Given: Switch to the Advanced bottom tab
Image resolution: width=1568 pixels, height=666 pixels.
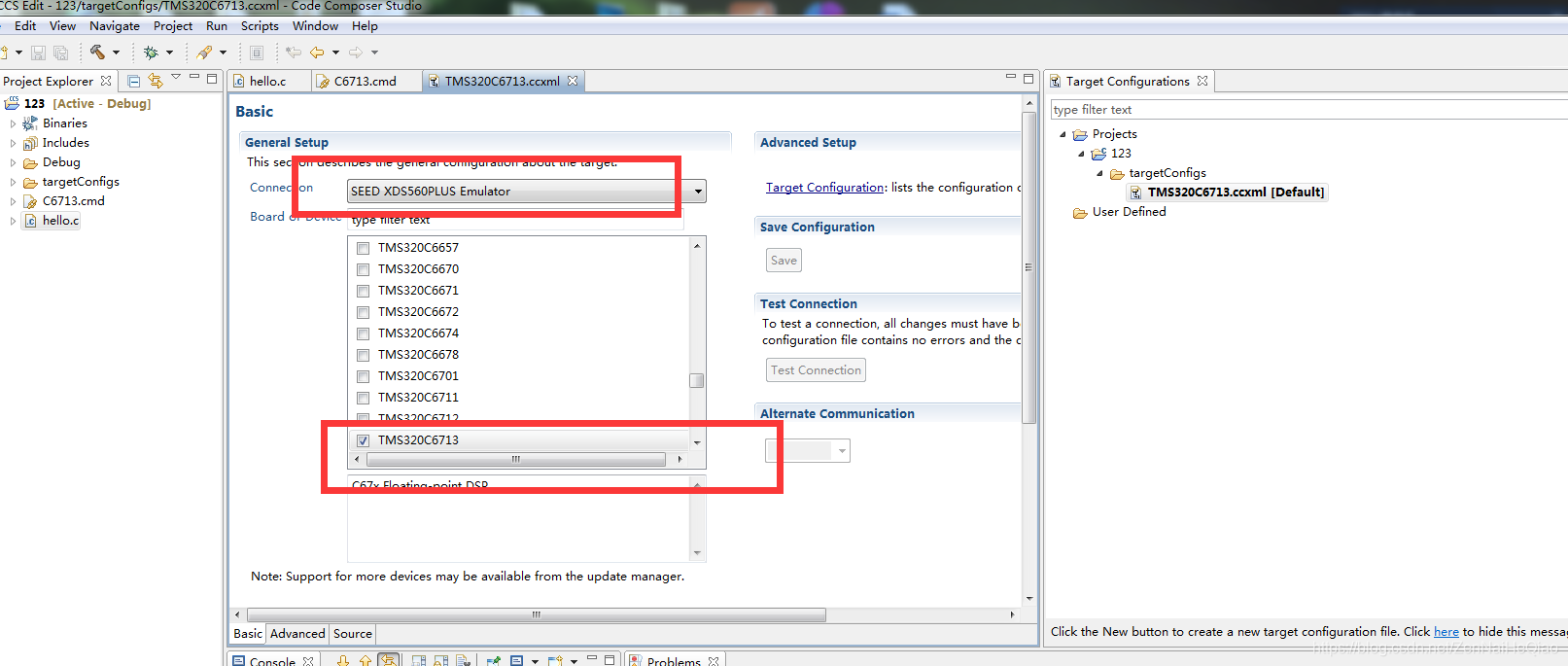Looking at the screenshot, I should tap(297, 634).
